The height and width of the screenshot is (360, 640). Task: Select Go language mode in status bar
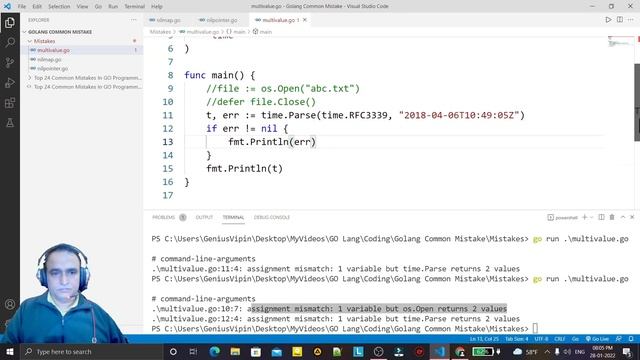click(575, 339)
